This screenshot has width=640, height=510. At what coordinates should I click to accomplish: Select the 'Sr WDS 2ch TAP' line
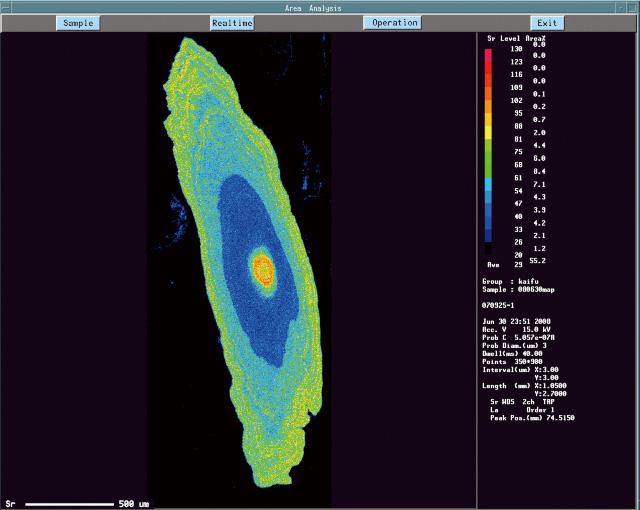[521, 402]
